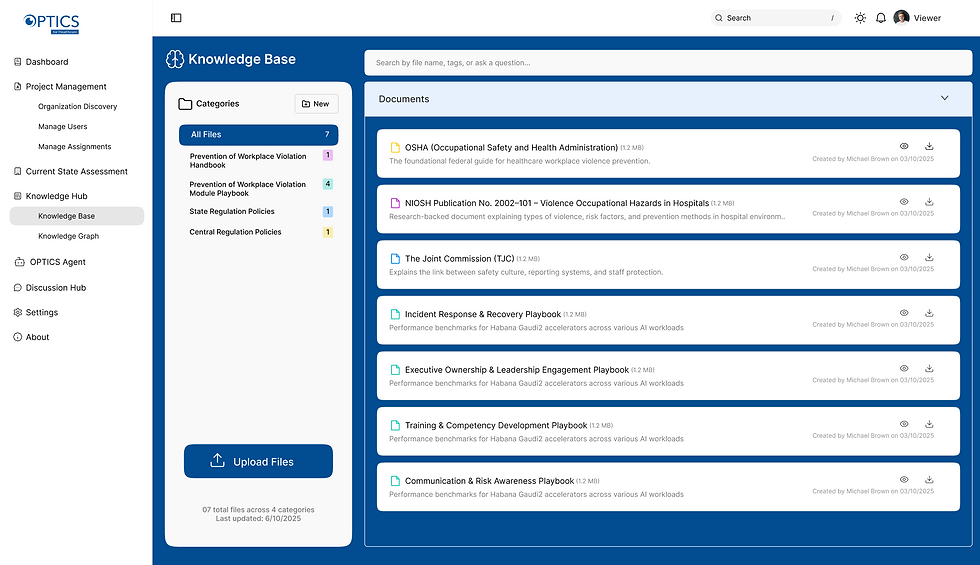
Task: Open Knowledge Graph page
Action: coord(68,236)
